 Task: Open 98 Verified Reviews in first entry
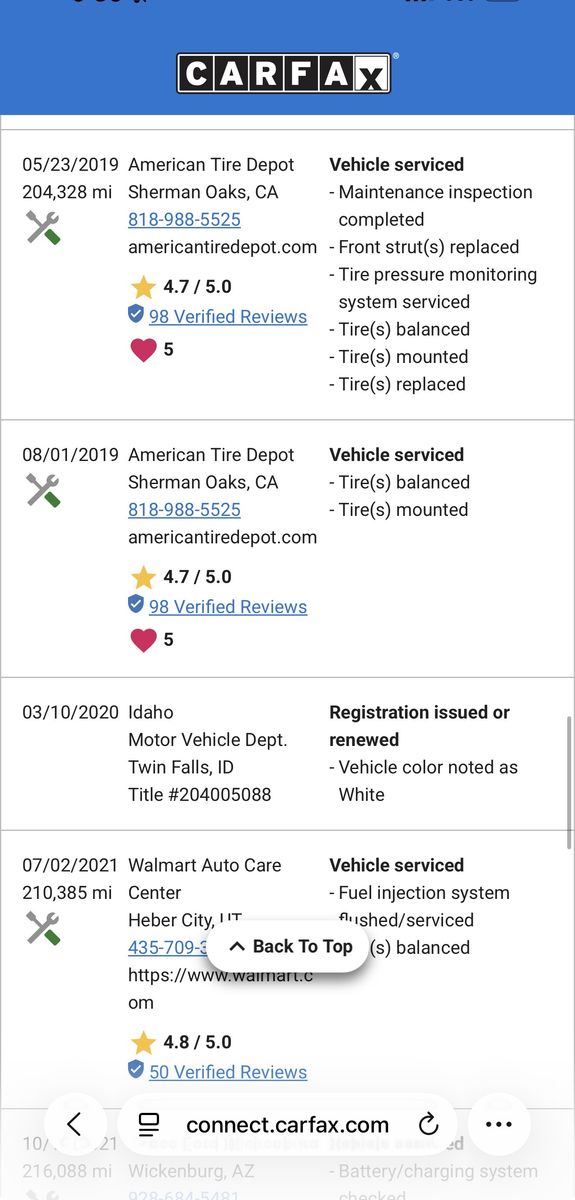[228, 317]
